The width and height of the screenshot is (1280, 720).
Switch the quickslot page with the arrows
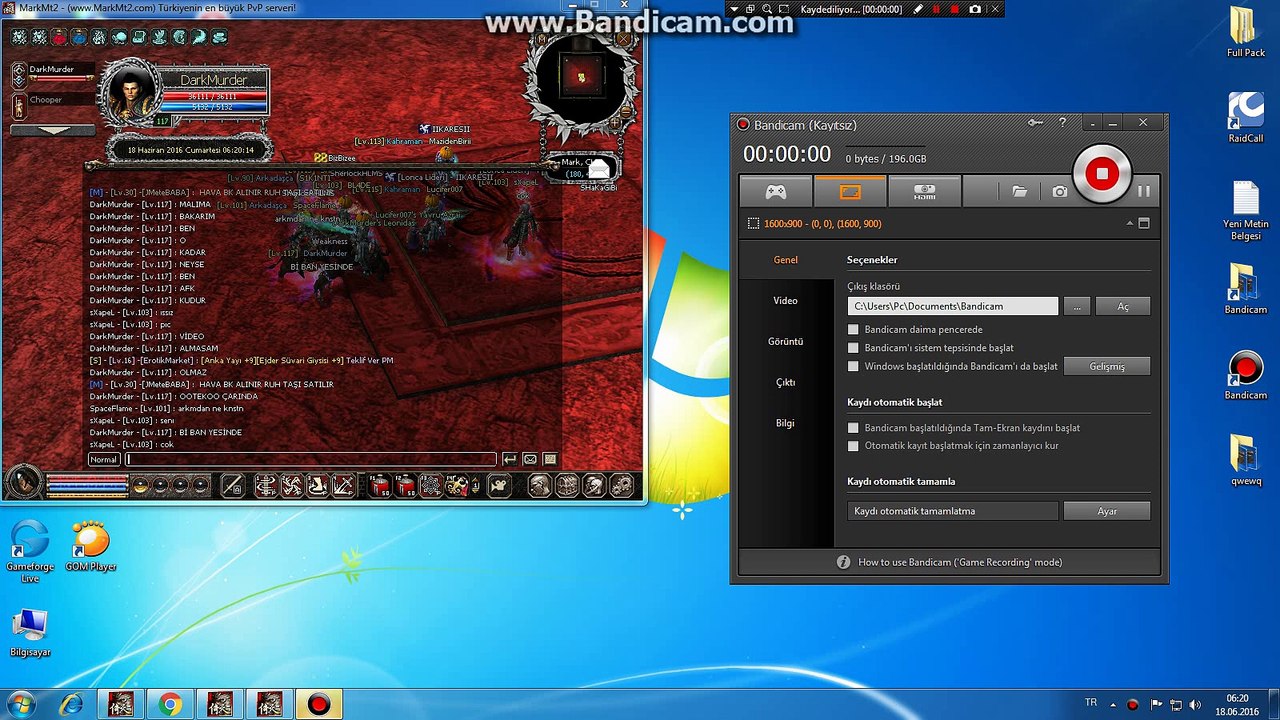tap(476, 486)
